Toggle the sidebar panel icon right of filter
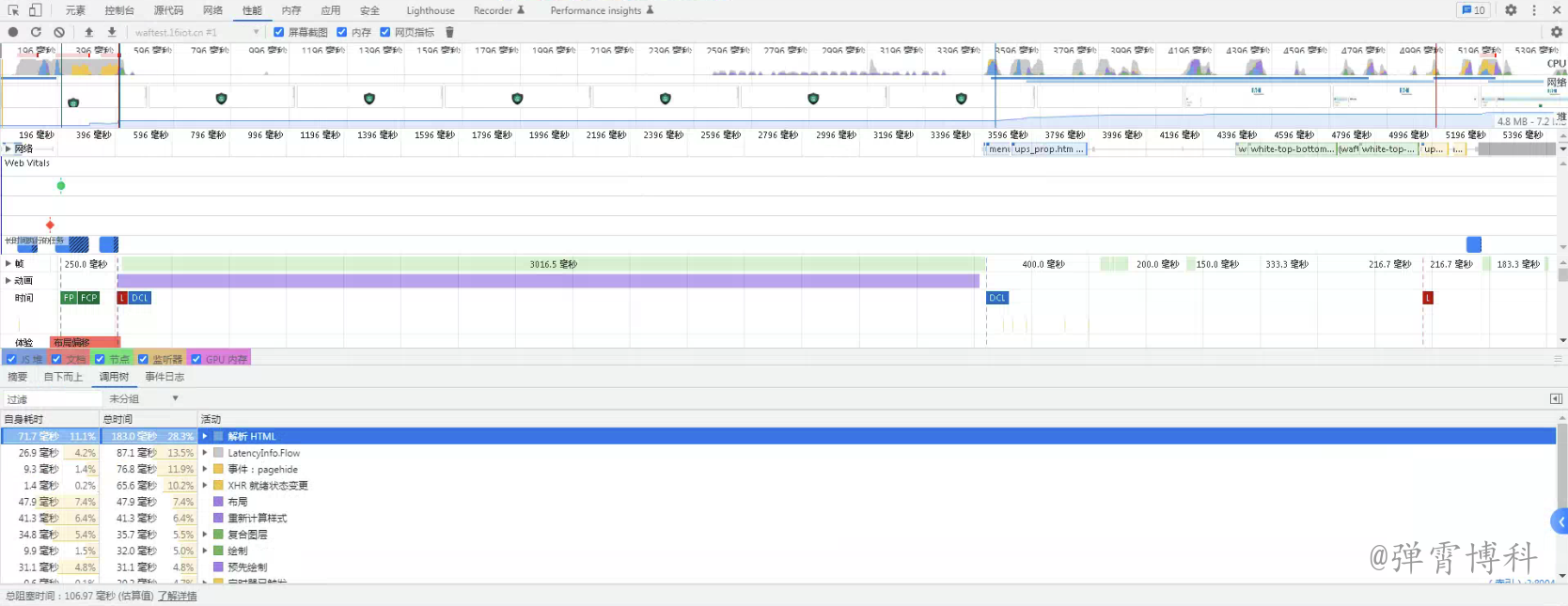 (1556, 399)
